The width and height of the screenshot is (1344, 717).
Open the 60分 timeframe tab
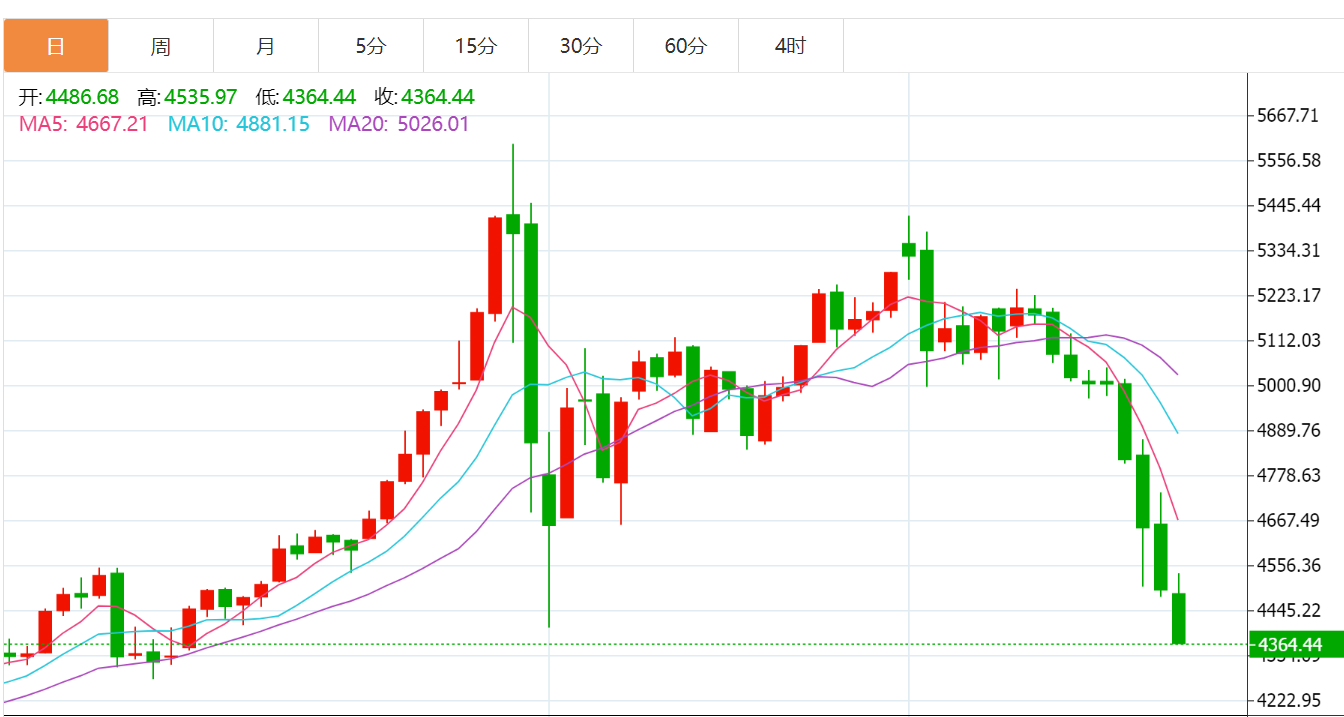point(686,46)
